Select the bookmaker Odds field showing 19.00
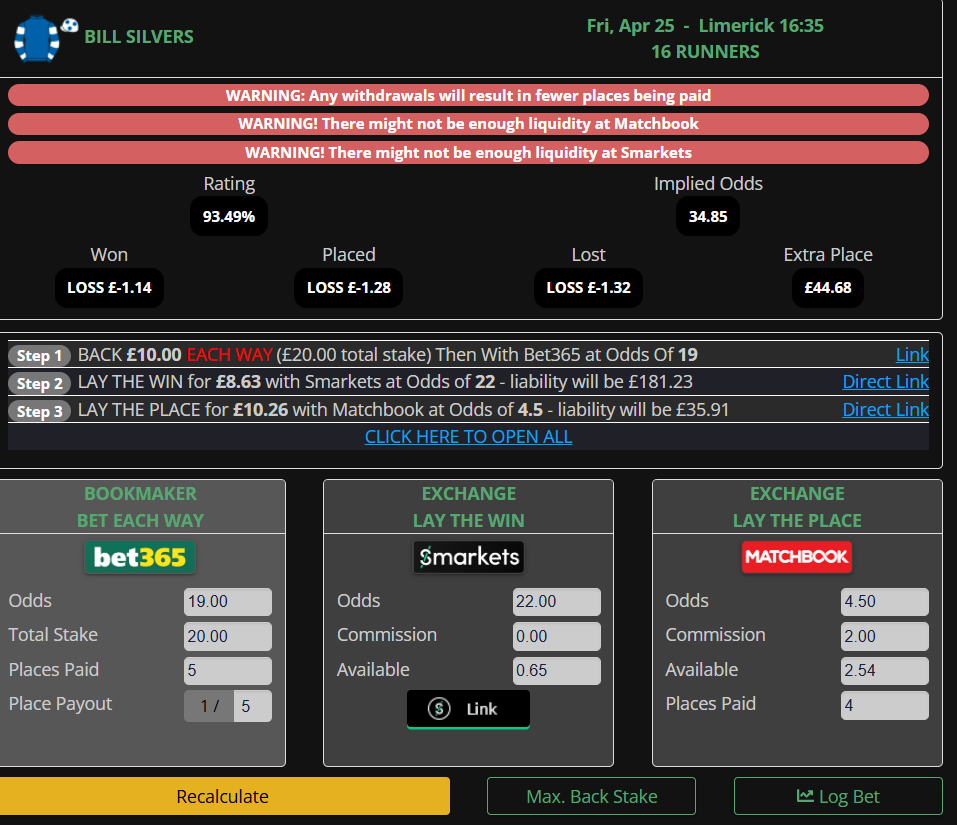Screen dimensions: 957x825 pyautogui.click(x=228, y=602)
